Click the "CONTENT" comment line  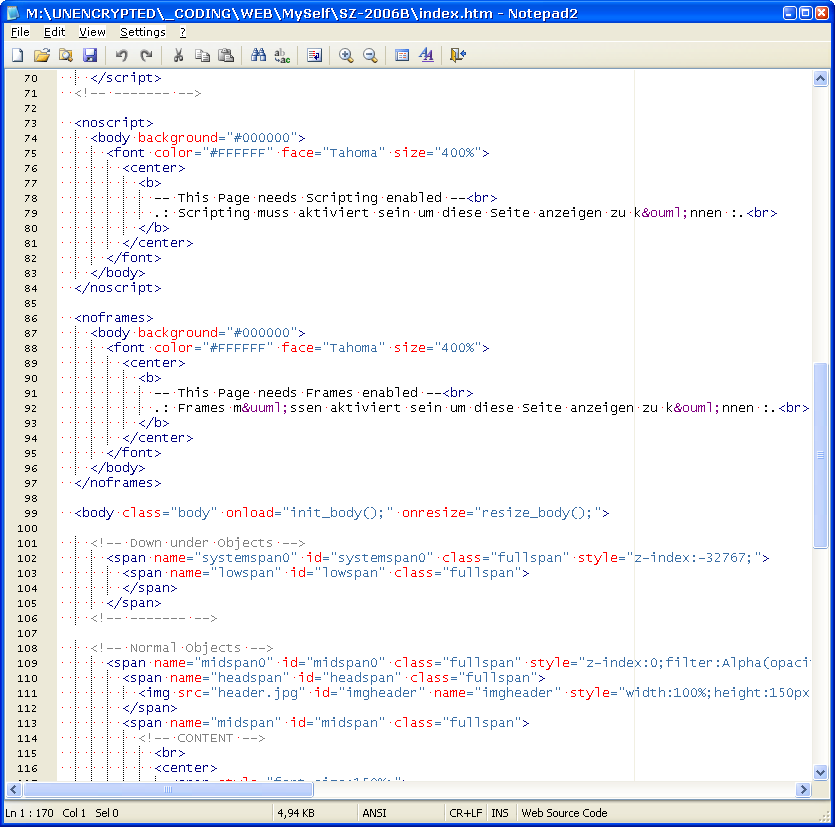202,738
